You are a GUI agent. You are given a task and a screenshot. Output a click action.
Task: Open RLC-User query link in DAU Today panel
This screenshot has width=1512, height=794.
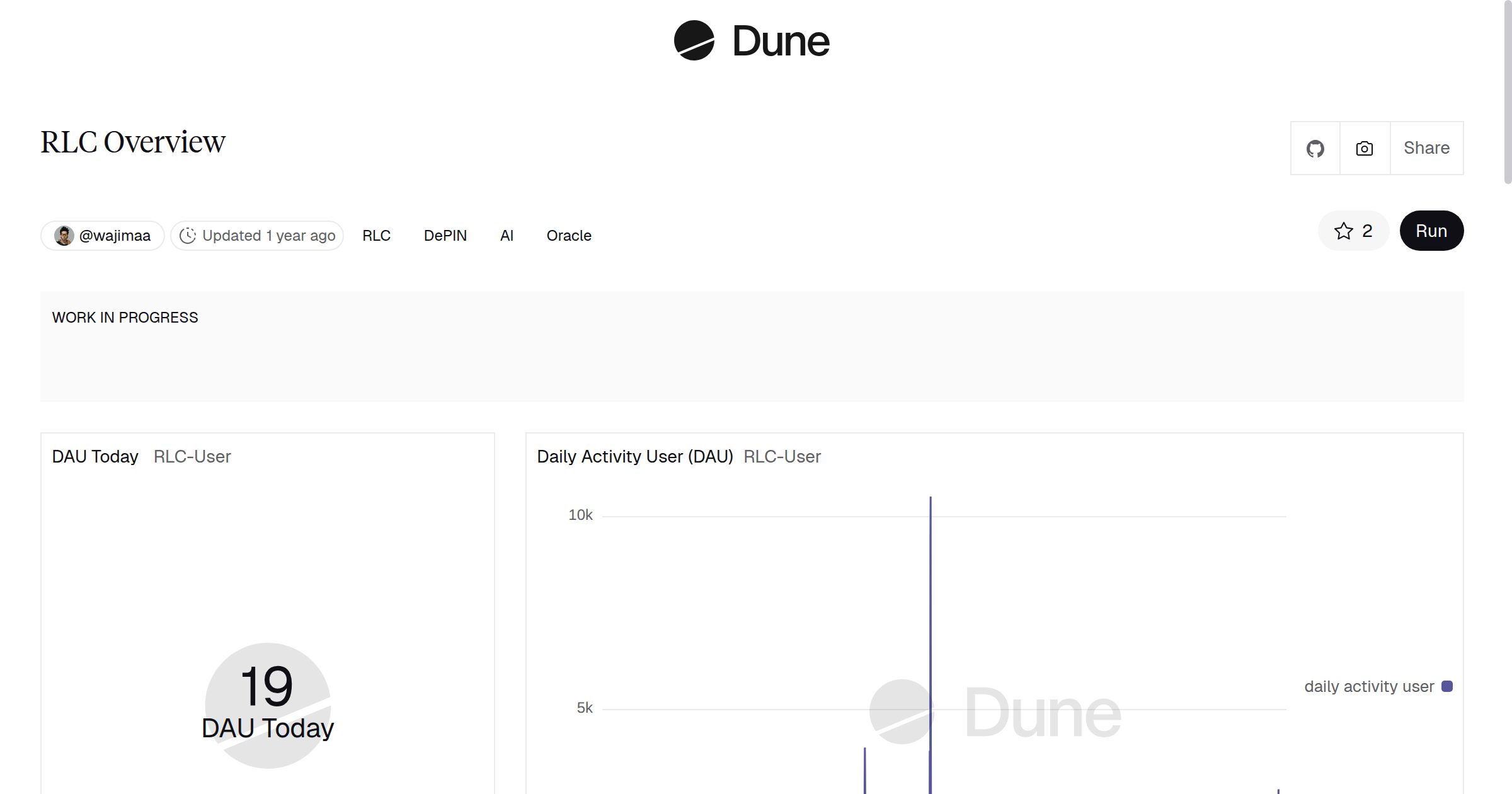(192, 456)
